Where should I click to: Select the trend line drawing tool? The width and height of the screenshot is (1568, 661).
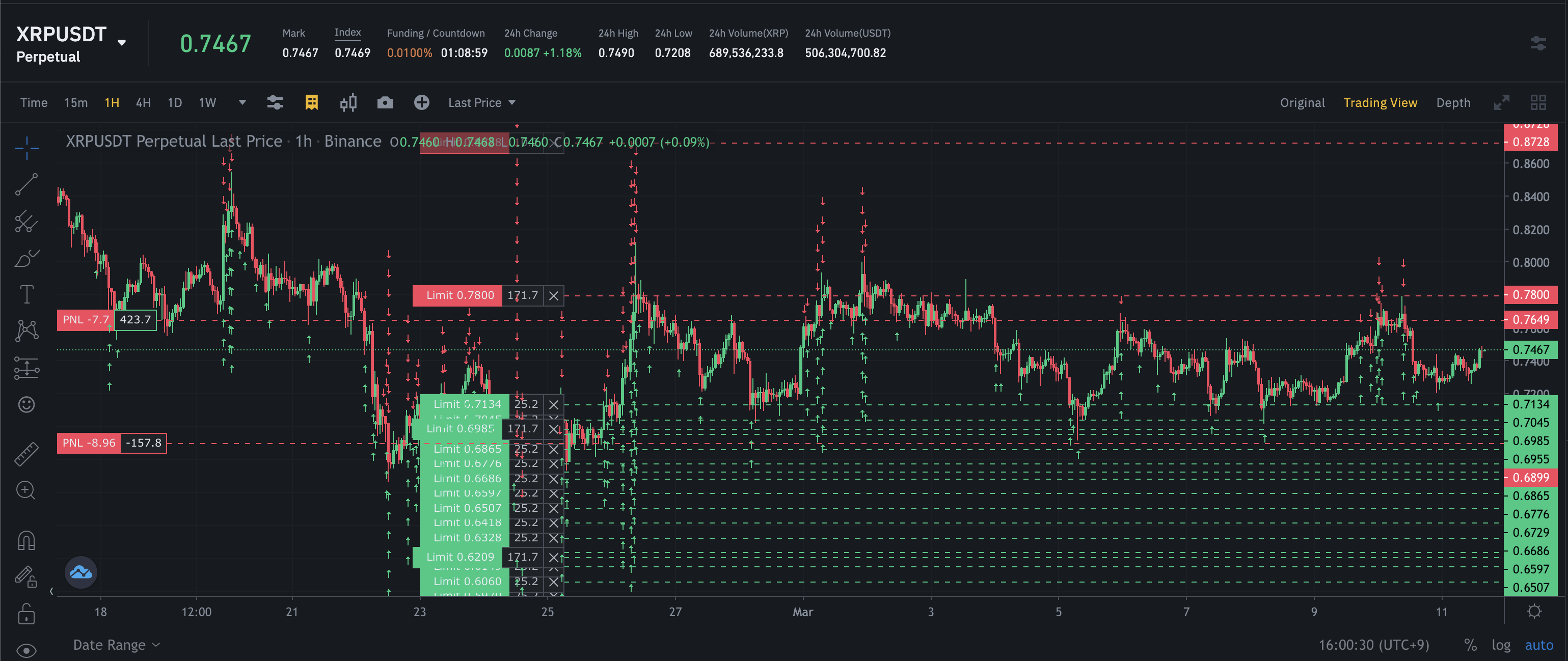click(26, 184)
